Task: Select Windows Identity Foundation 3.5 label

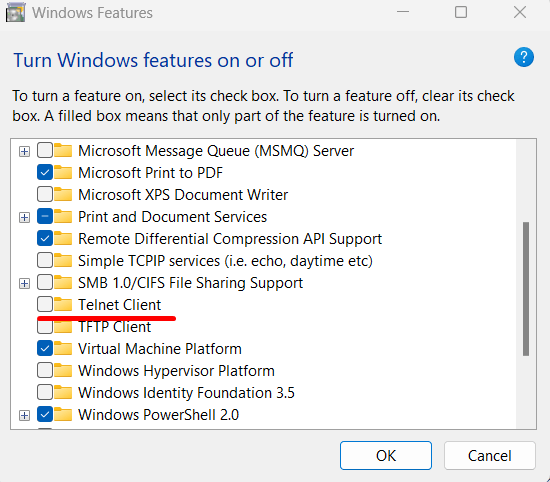Action: (186, 393)
